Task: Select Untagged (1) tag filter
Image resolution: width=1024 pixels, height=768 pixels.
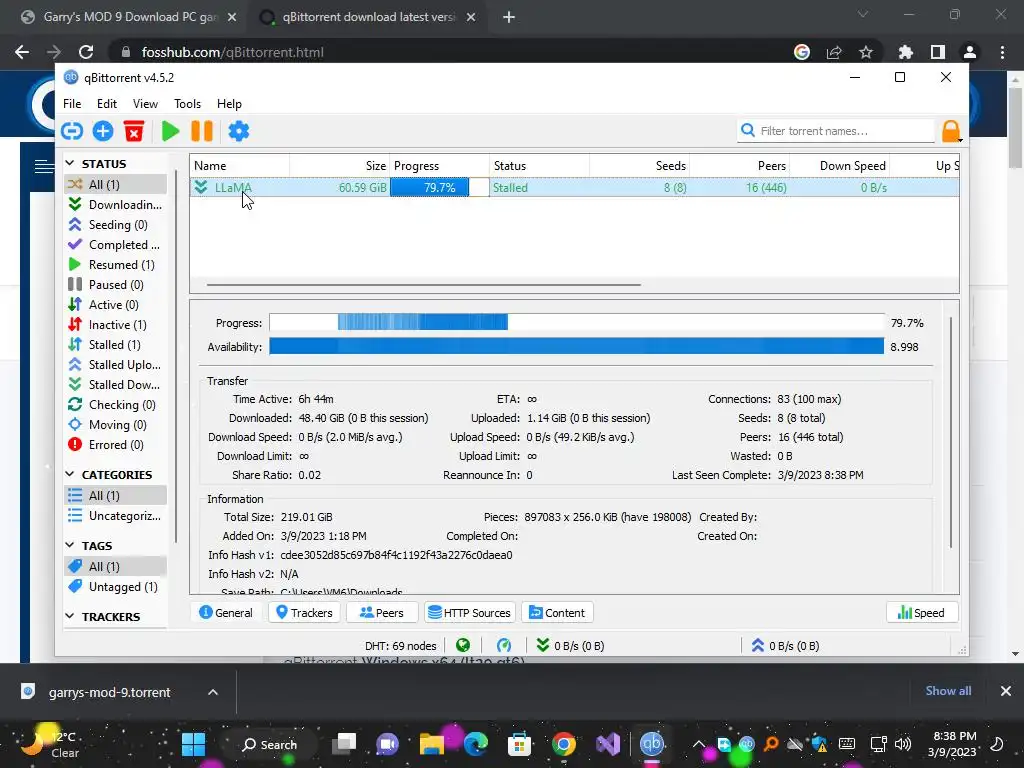Action: [116, 586]
